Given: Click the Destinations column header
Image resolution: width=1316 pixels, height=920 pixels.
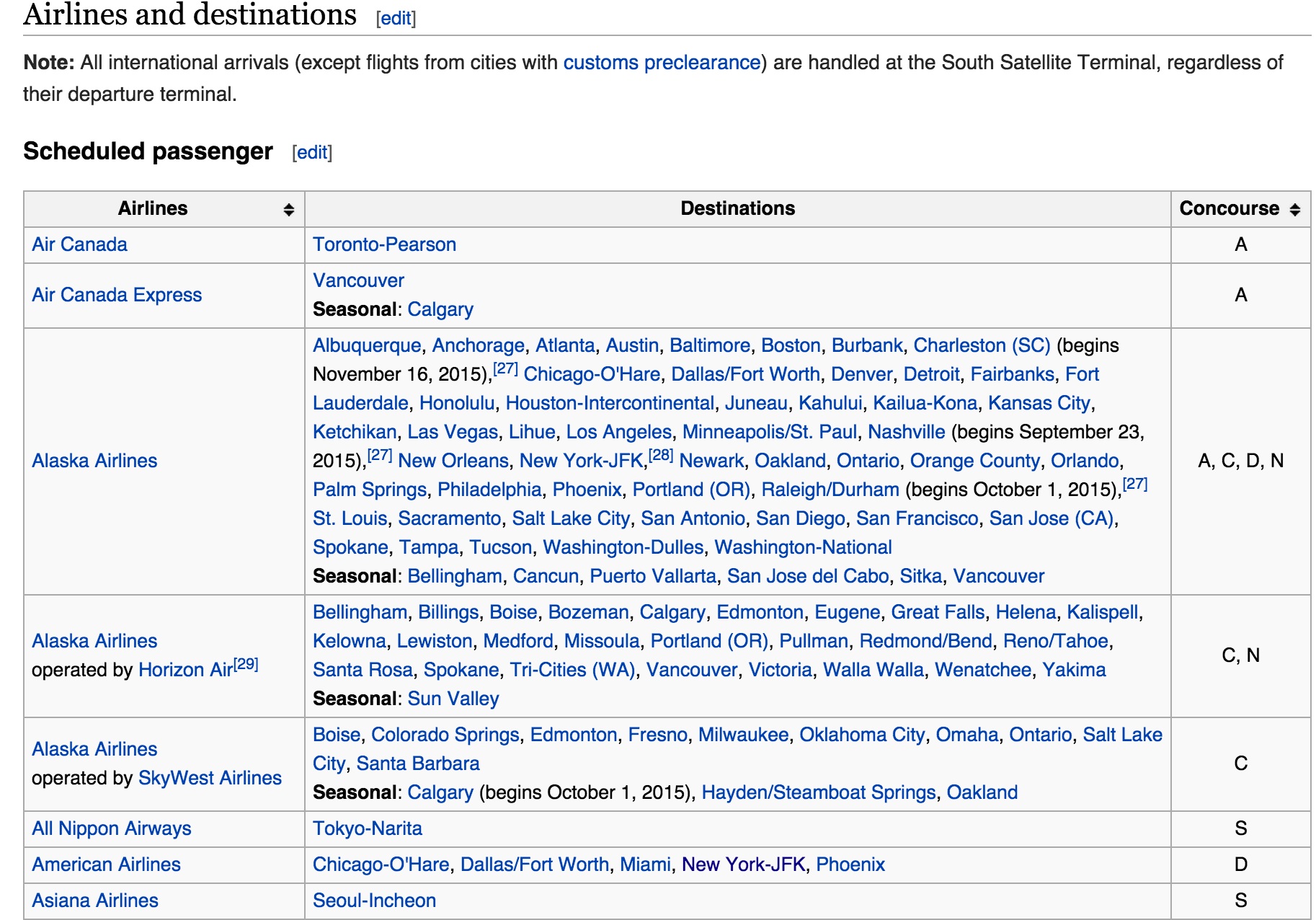Looking at the screenshot, I should (x=738, y=208).
